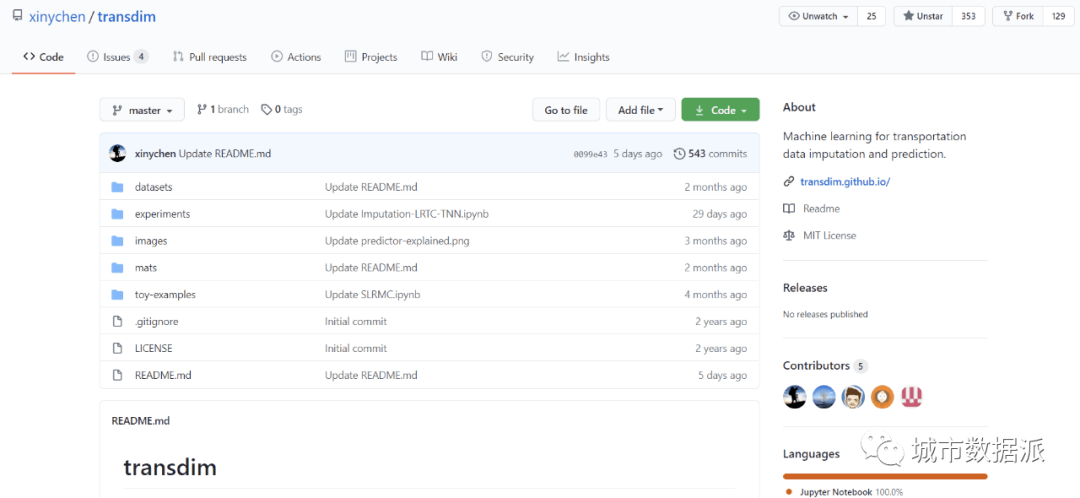Open the transdim.github.io website link
Image resolution: width=1080 pixels, height=498 pixels.
point(845,182)
